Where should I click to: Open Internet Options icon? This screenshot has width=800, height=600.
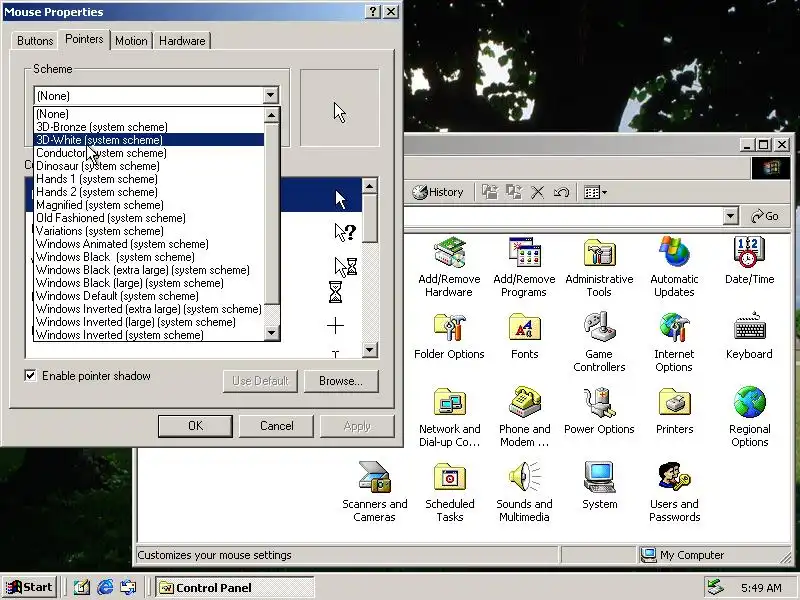pyautogui.click(x=674, y=342)
